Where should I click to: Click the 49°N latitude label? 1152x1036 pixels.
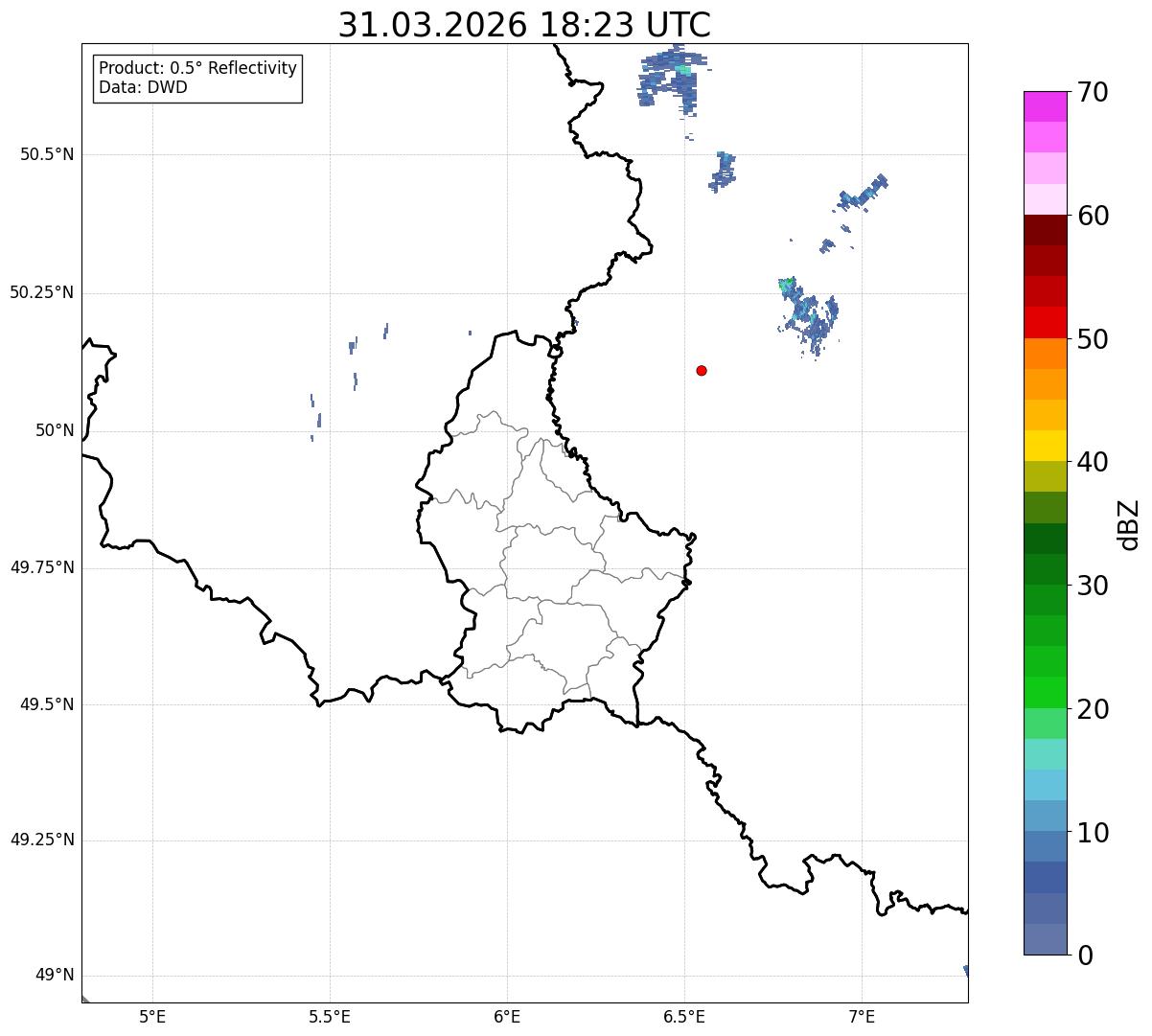[x=55, y=976]
